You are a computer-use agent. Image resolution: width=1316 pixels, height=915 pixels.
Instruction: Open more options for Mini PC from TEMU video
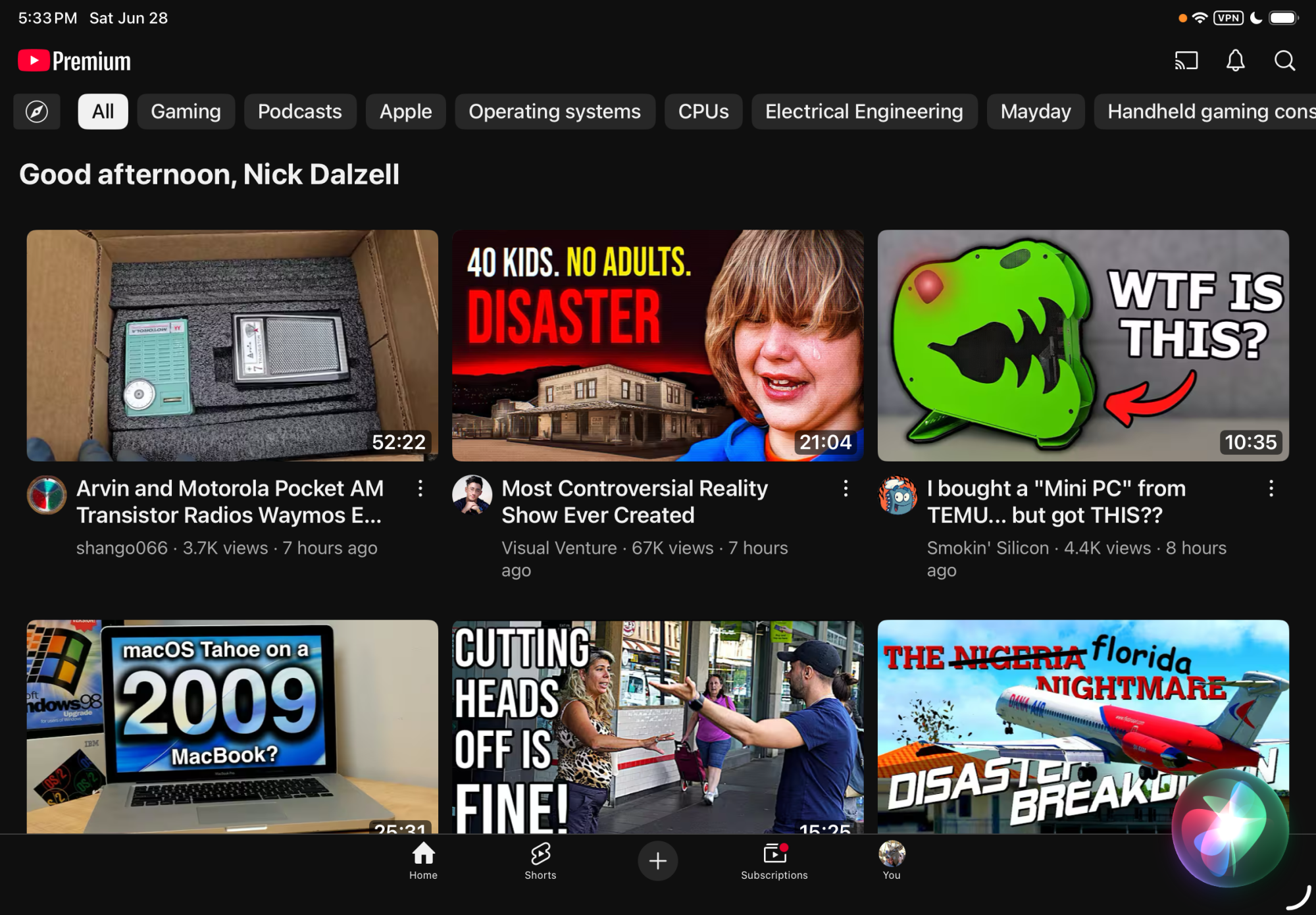pyautogui.click(x=1271, y=488)
